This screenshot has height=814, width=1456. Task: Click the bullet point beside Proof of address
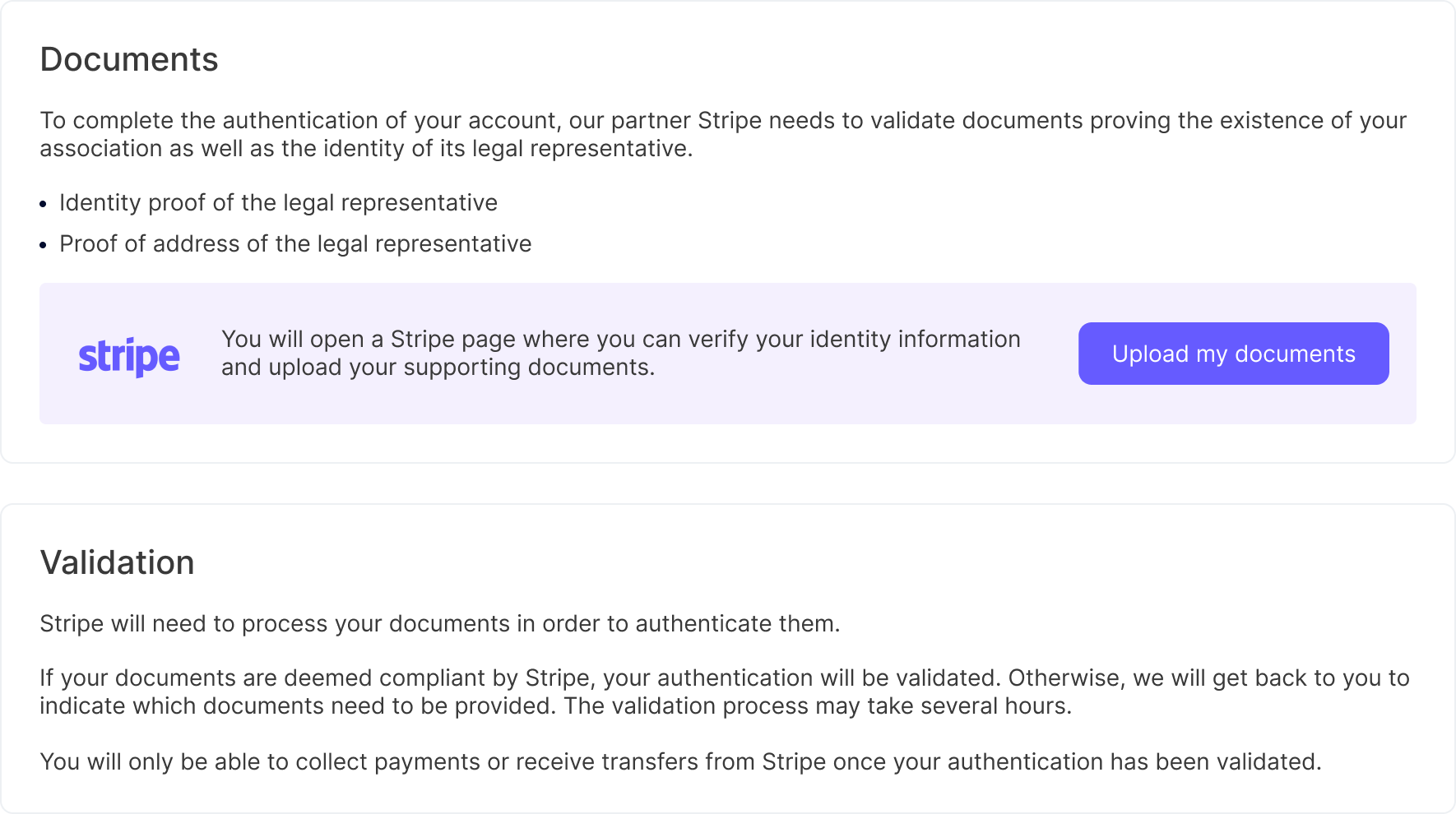[x=44, y=245]
